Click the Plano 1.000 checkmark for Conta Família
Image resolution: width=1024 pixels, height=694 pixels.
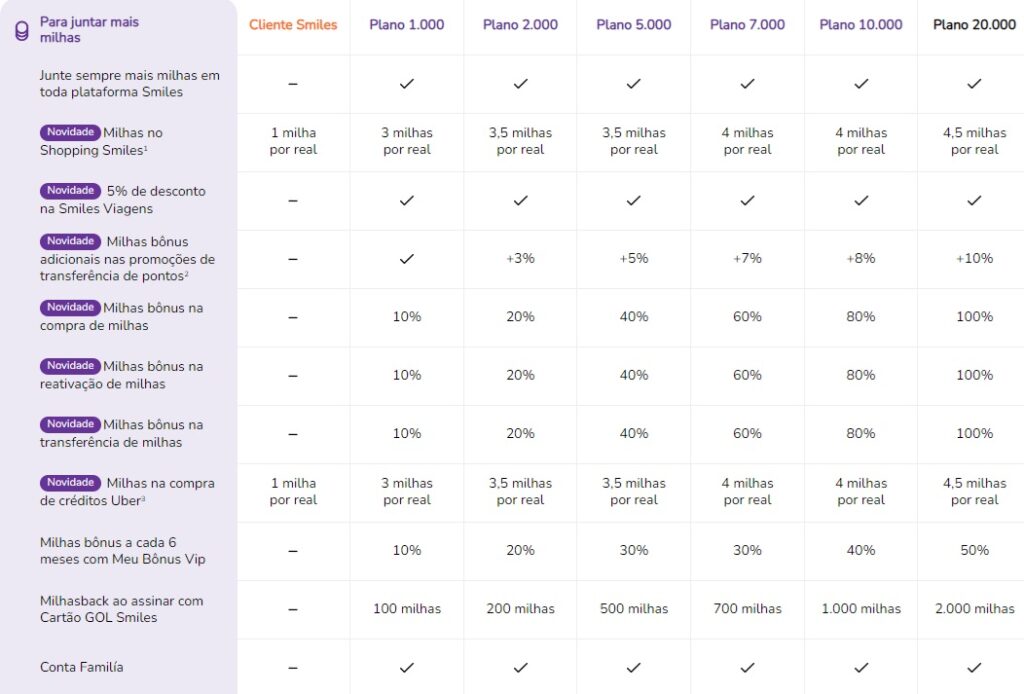point(407,667)
